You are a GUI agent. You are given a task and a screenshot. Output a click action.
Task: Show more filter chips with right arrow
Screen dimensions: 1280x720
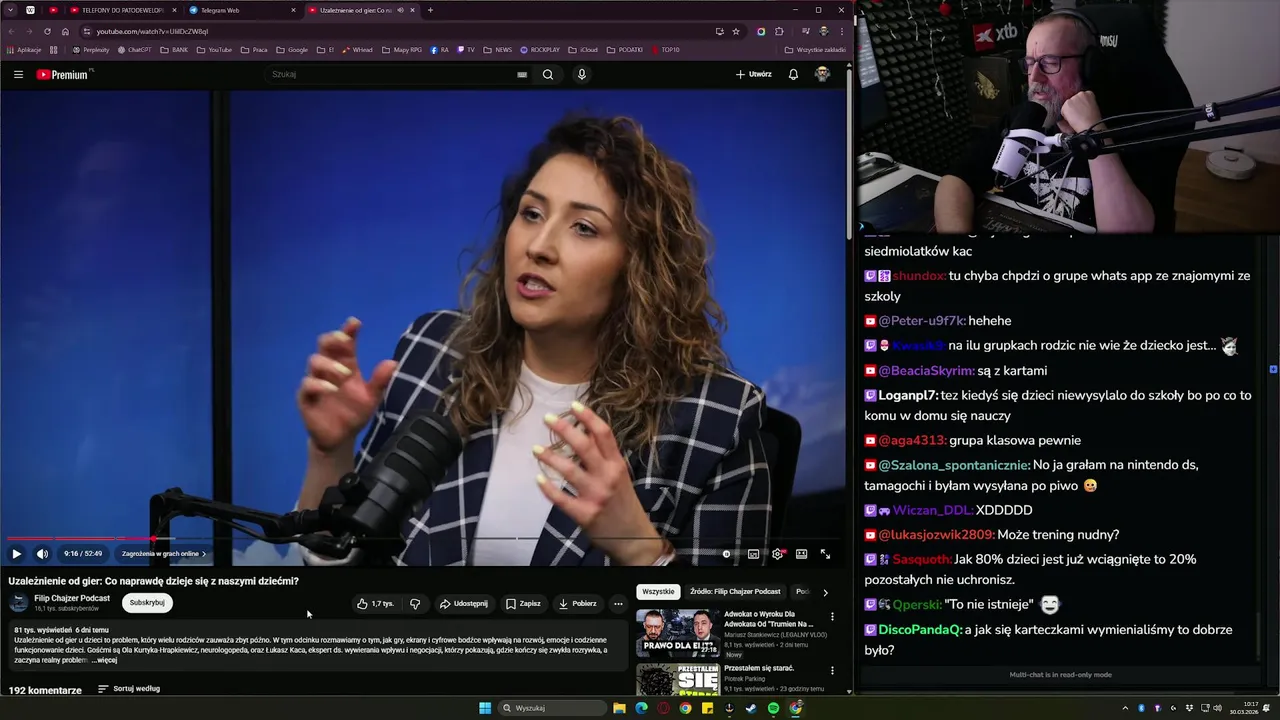[x=825, y=592]
